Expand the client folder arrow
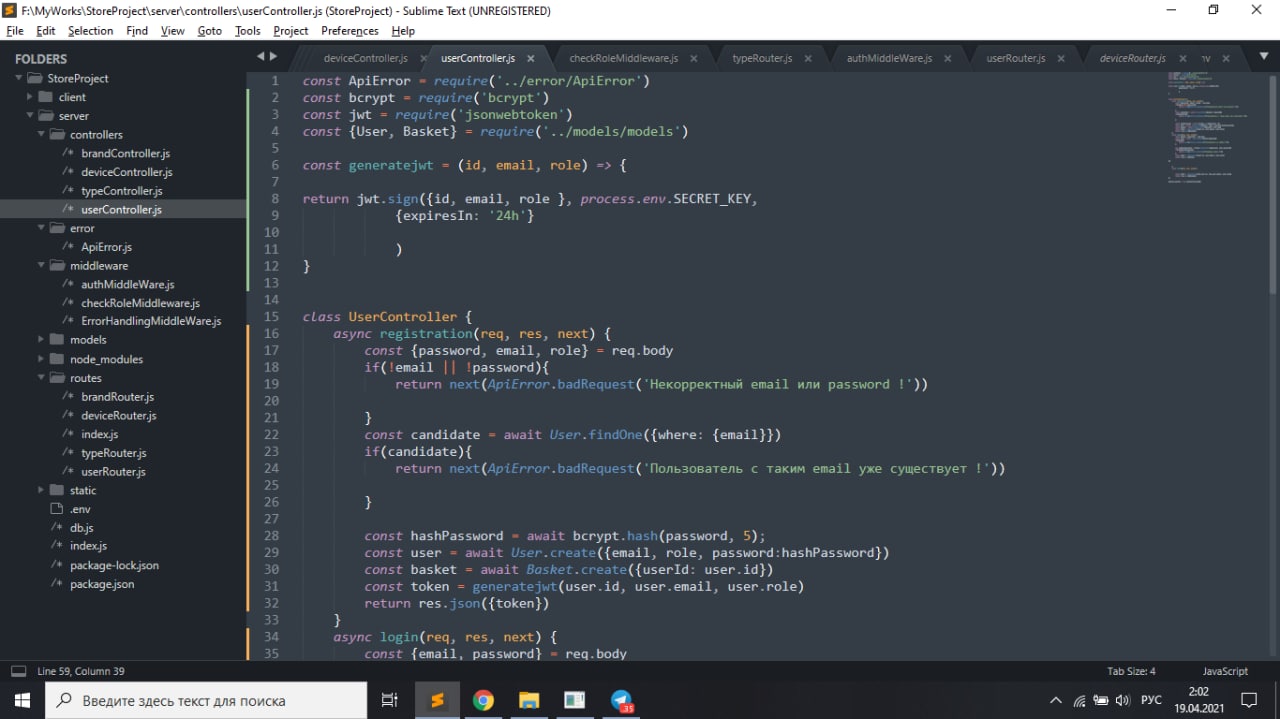Screen dimensions: 1280x719 tap(30, 97)
